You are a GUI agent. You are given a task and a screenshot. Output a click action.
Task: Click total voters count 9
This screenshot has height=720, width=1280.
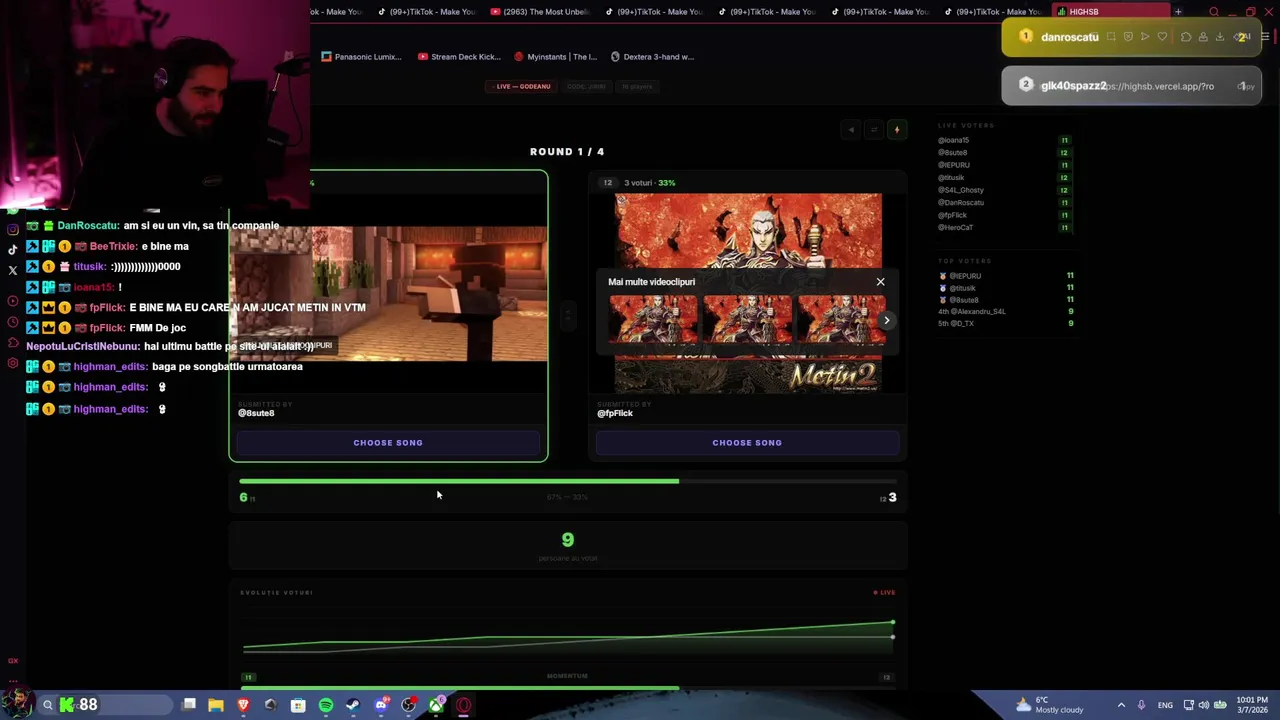(567, 540)
